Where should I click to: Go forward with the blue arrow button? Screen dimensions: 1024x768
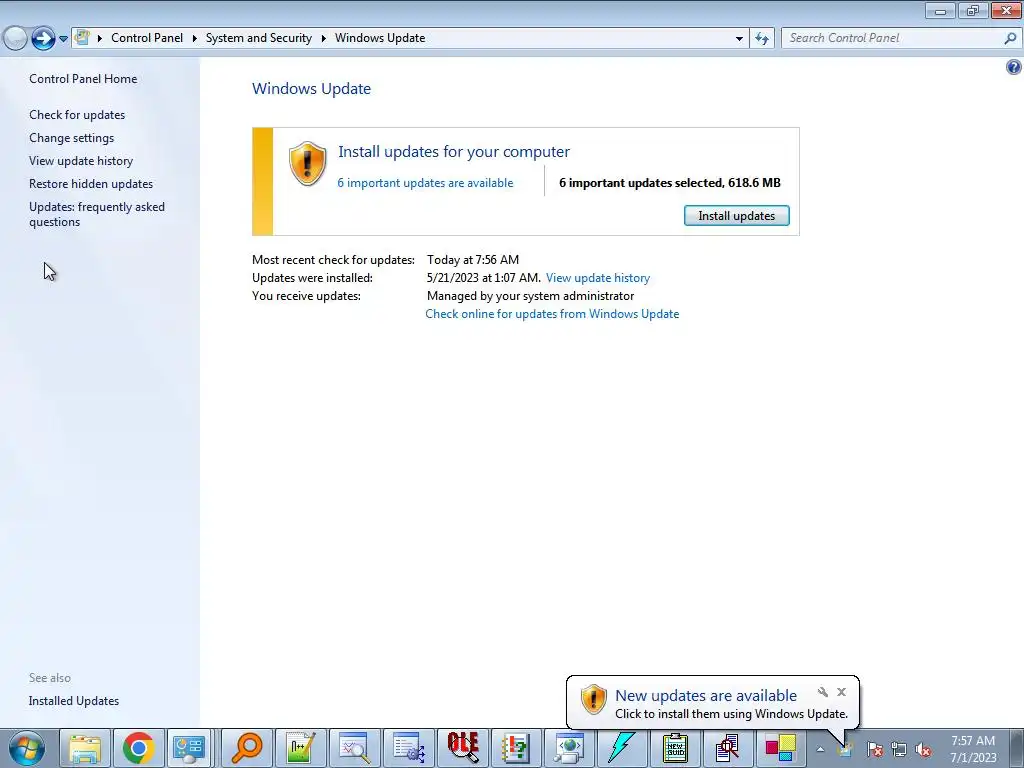pos(43,38)
